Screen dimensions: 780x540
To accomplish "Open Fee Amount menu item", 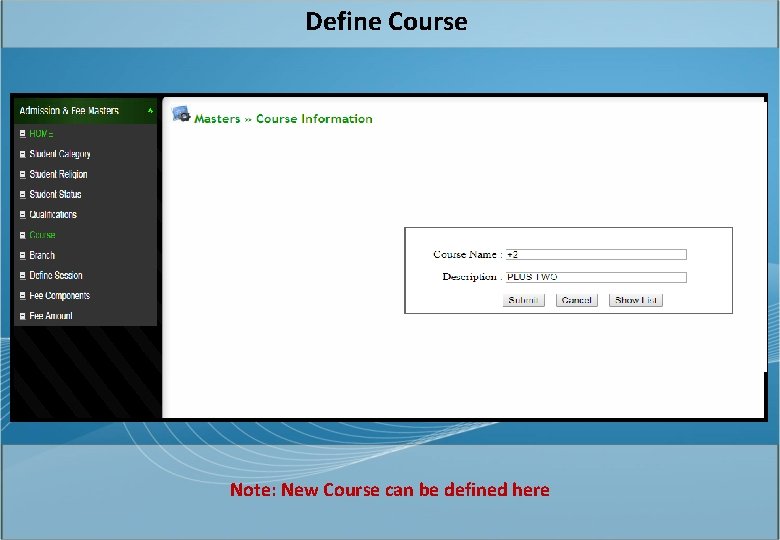I will [x=51, y=316].
